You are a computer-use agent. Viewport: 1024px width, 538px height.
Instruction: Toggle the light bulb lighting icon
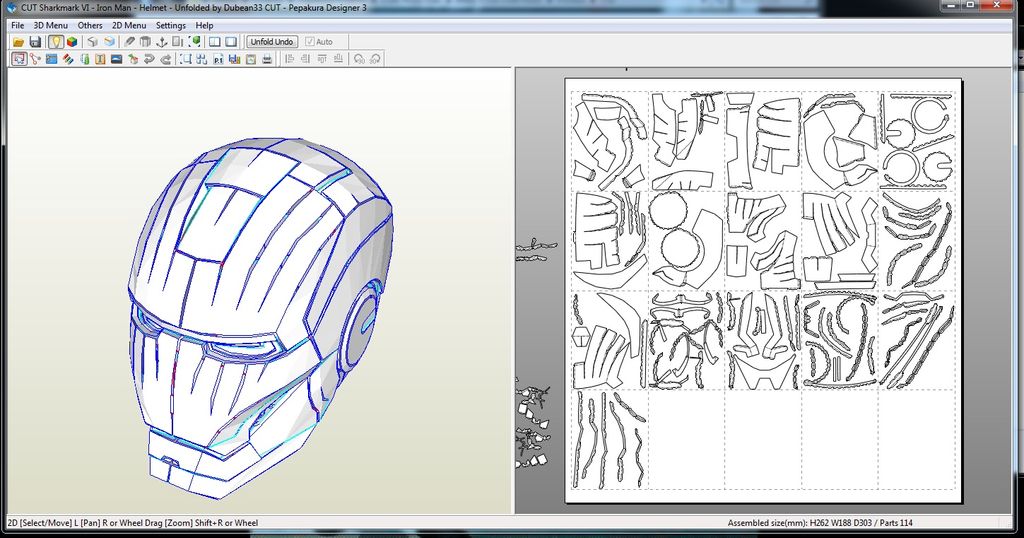56,42
